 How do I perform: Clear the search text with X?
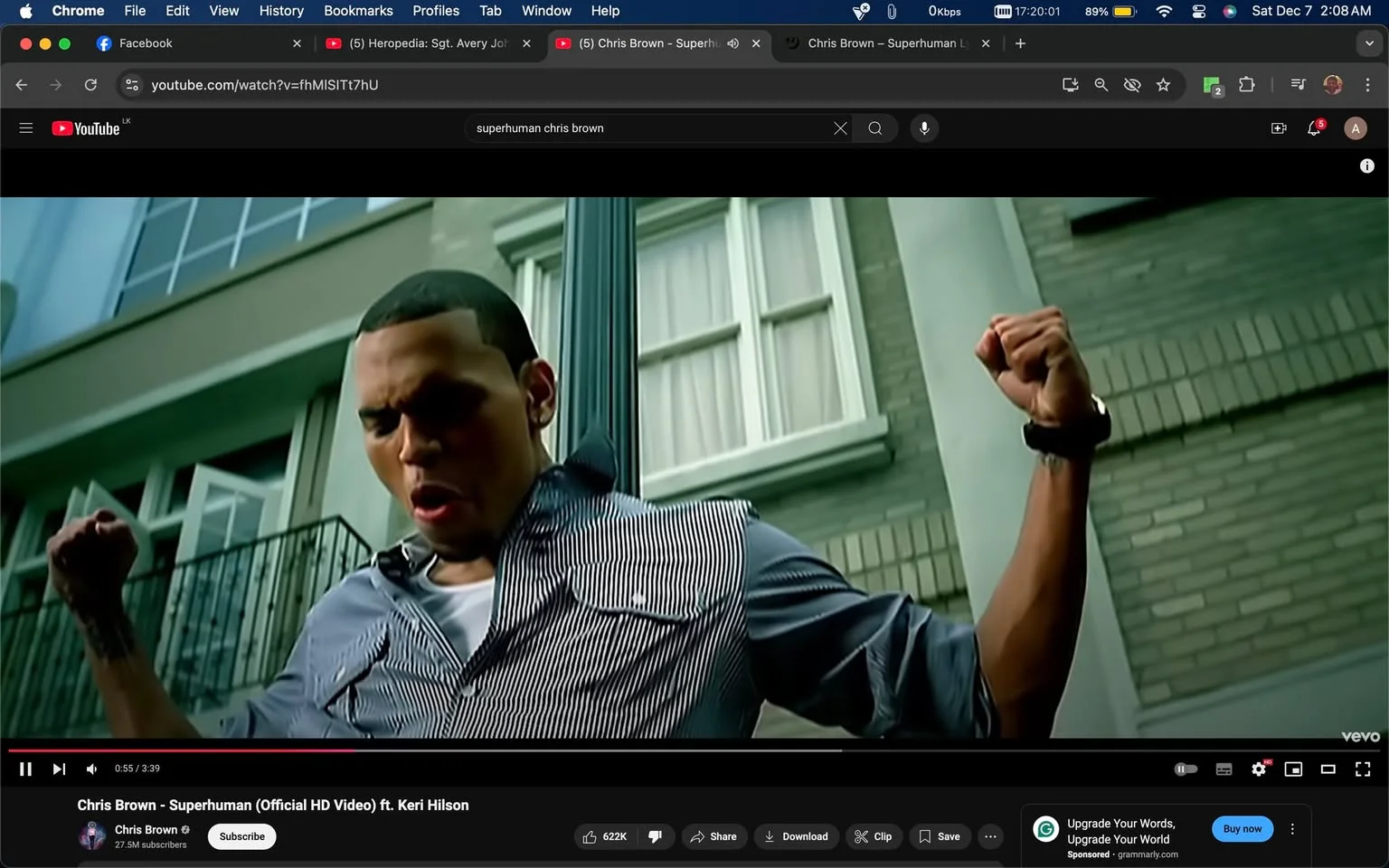click(x=840, y=128)
